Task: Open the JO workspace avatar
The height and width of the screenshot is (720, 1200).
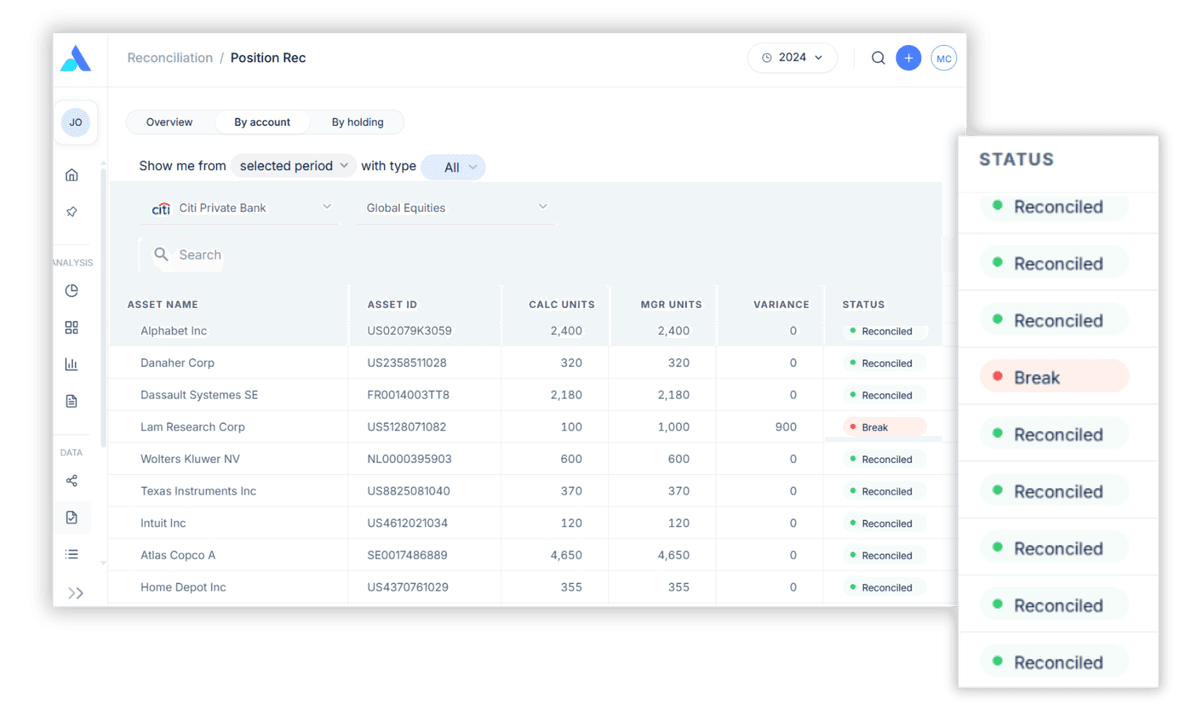Action: click(x=75, y=123)
